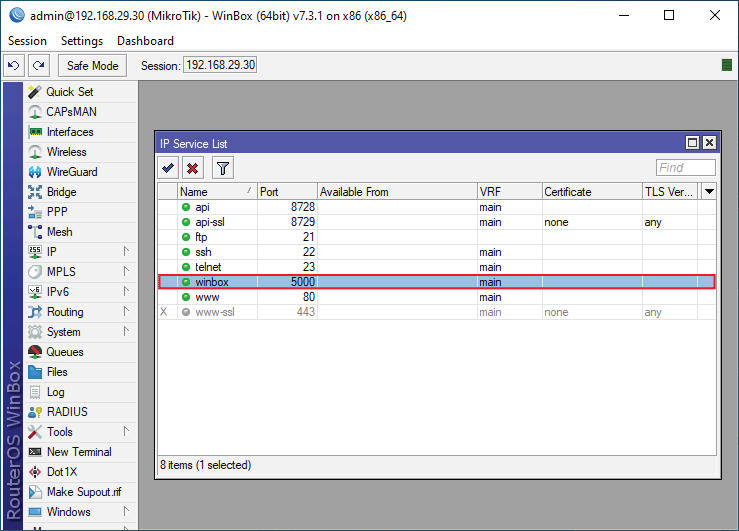Select the ftp service row
Image resolution: width=739 pixels, height=531 pixels.
pos(437,237)
